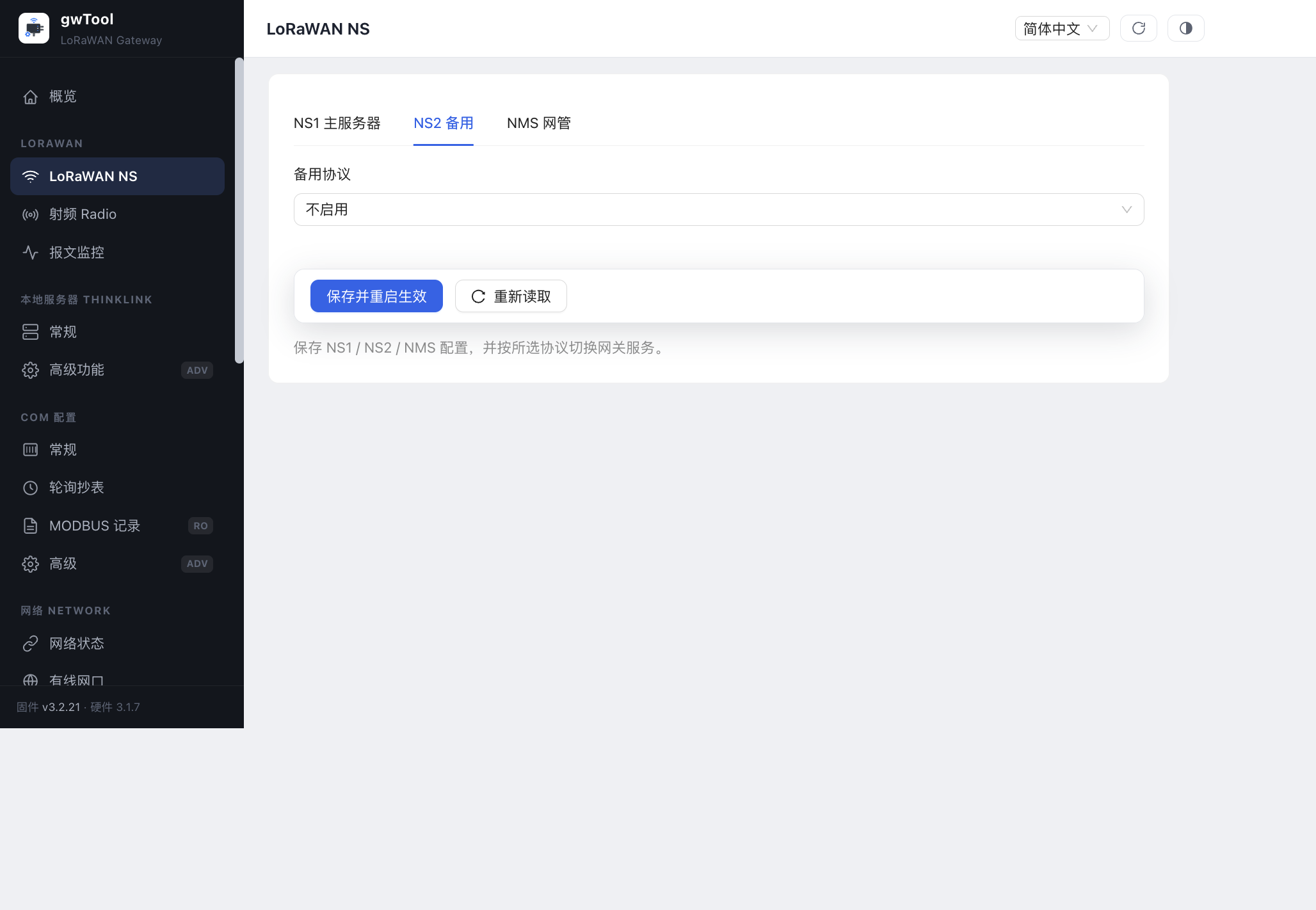
Task: Click the LoRaWAN NS page title
Action: coord(318,29)
